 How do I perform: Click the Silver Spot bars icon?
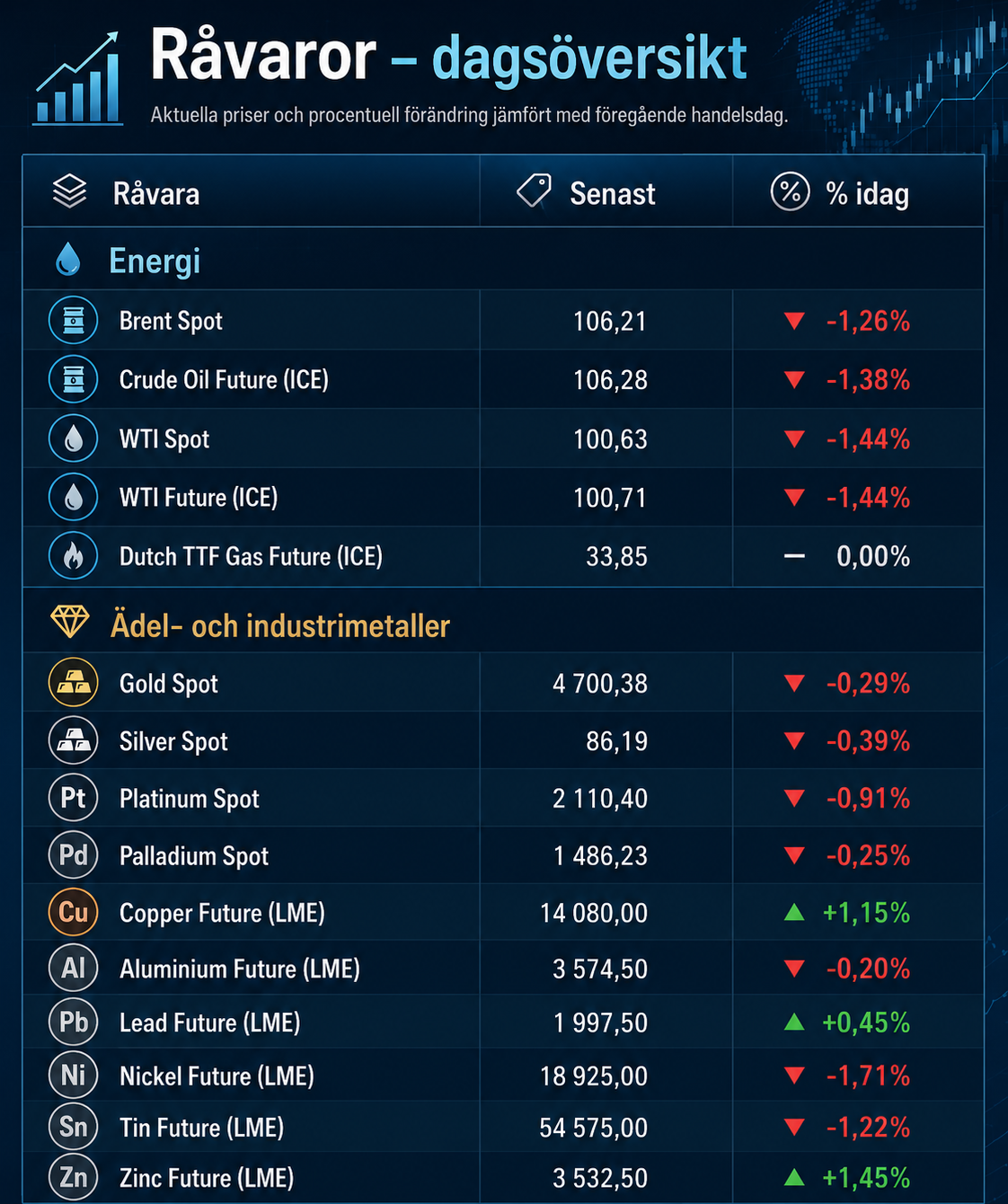73,740
